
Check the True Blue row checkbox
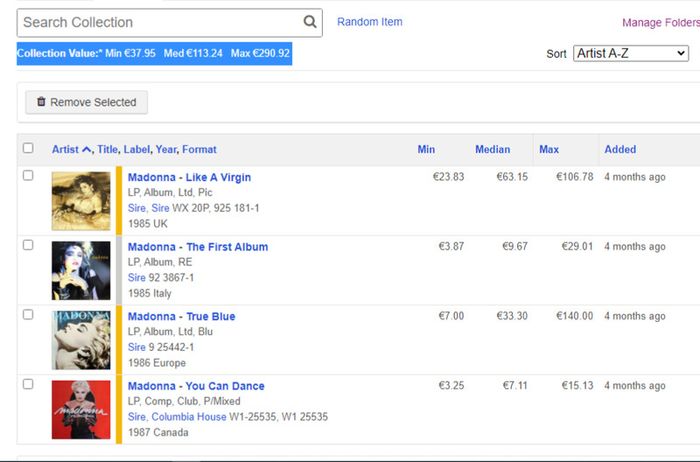point(28,315)
